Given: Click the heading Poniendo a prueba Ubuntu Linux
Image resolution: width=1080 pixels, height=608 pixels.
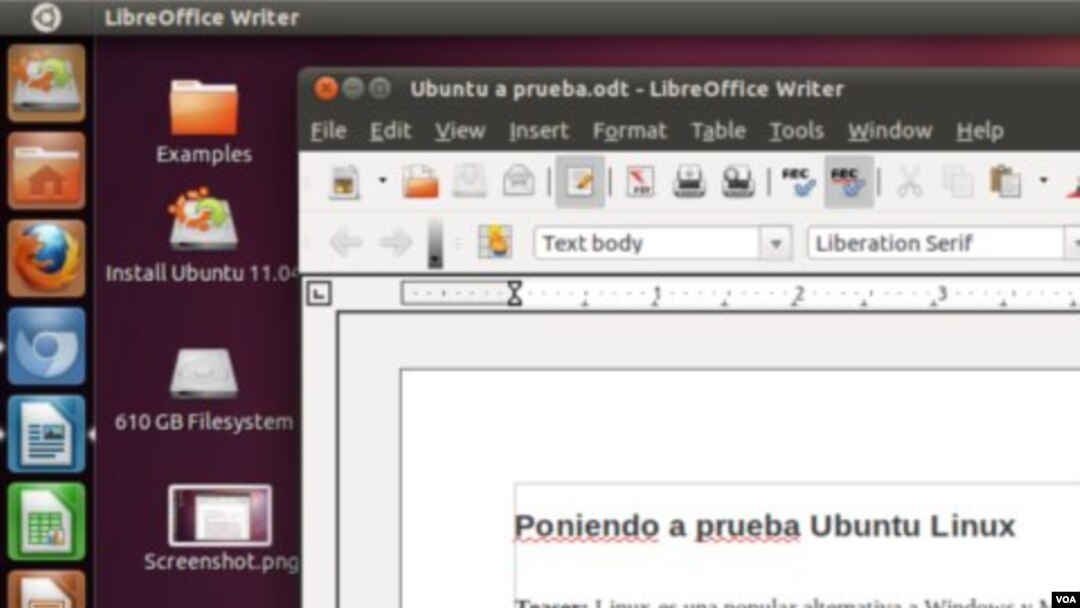Looking at the screenshot, I should [765, 526].
